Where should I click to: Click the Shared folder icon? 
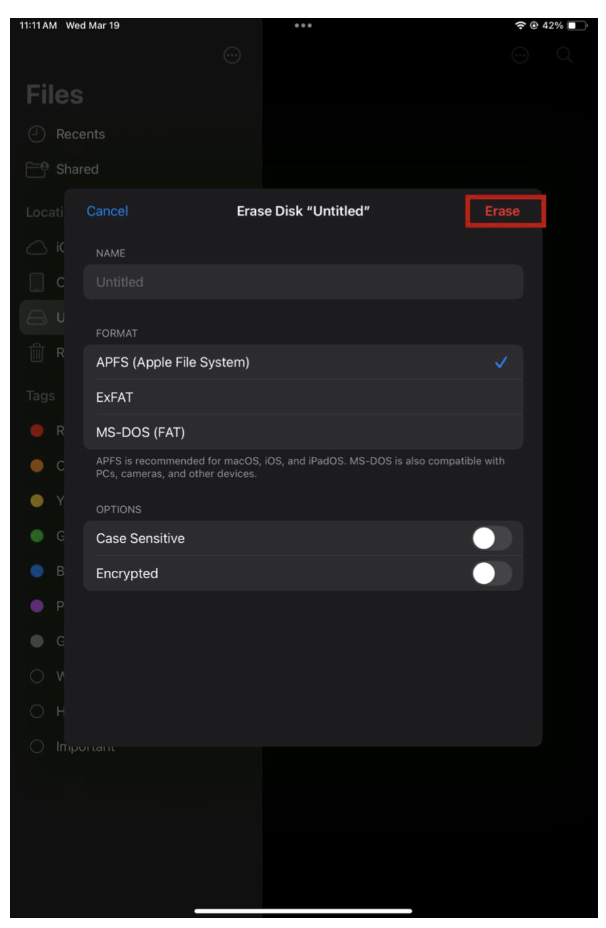tap(37, 169)
